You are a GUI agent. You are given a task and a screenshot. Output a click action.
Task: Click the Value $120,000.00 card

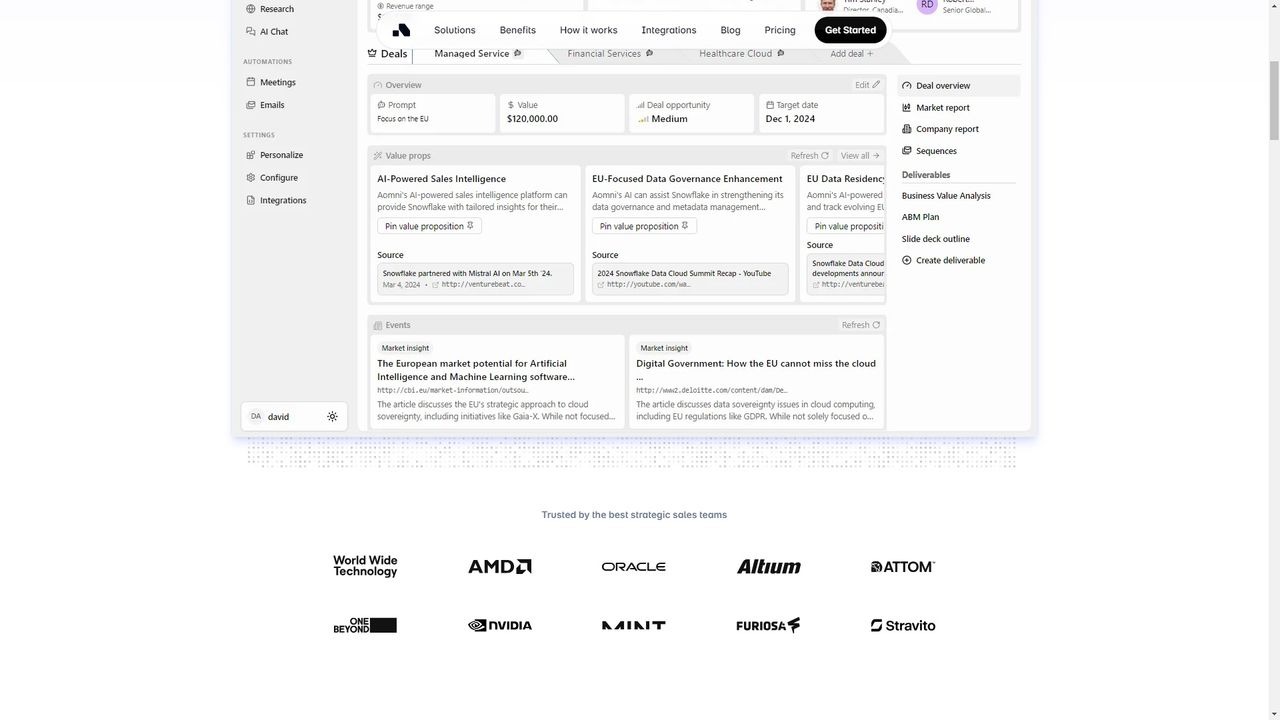click(562, 112)
